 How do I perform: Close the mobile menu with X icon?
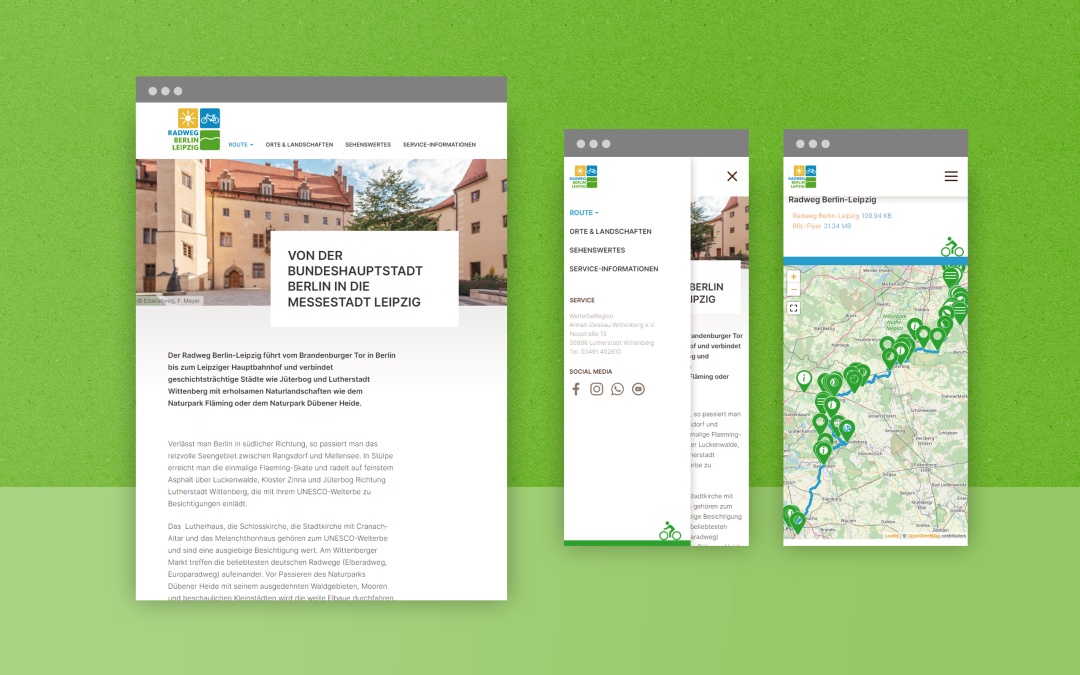point(732,176)
